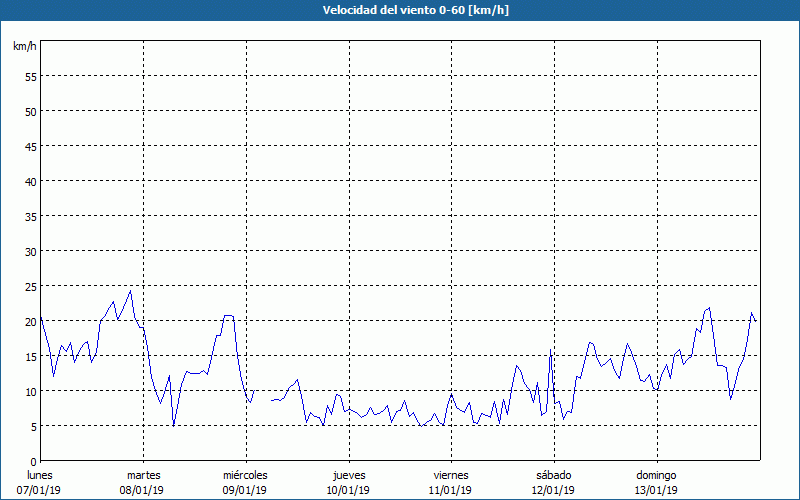Click the y-axis value '5'
Viewport: 800px width, 500px height.
pos(34,427)
